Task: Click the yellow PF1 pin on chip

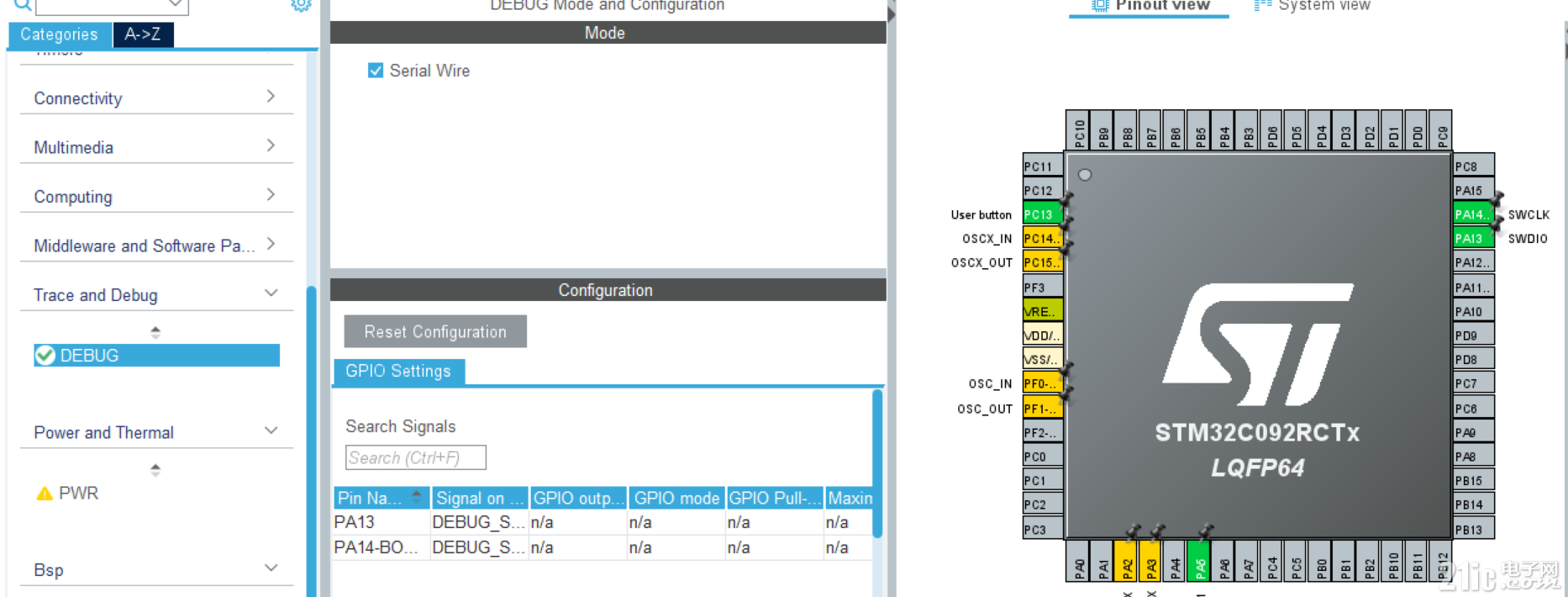Action: pyautogui.click(x=1043, y=409)
